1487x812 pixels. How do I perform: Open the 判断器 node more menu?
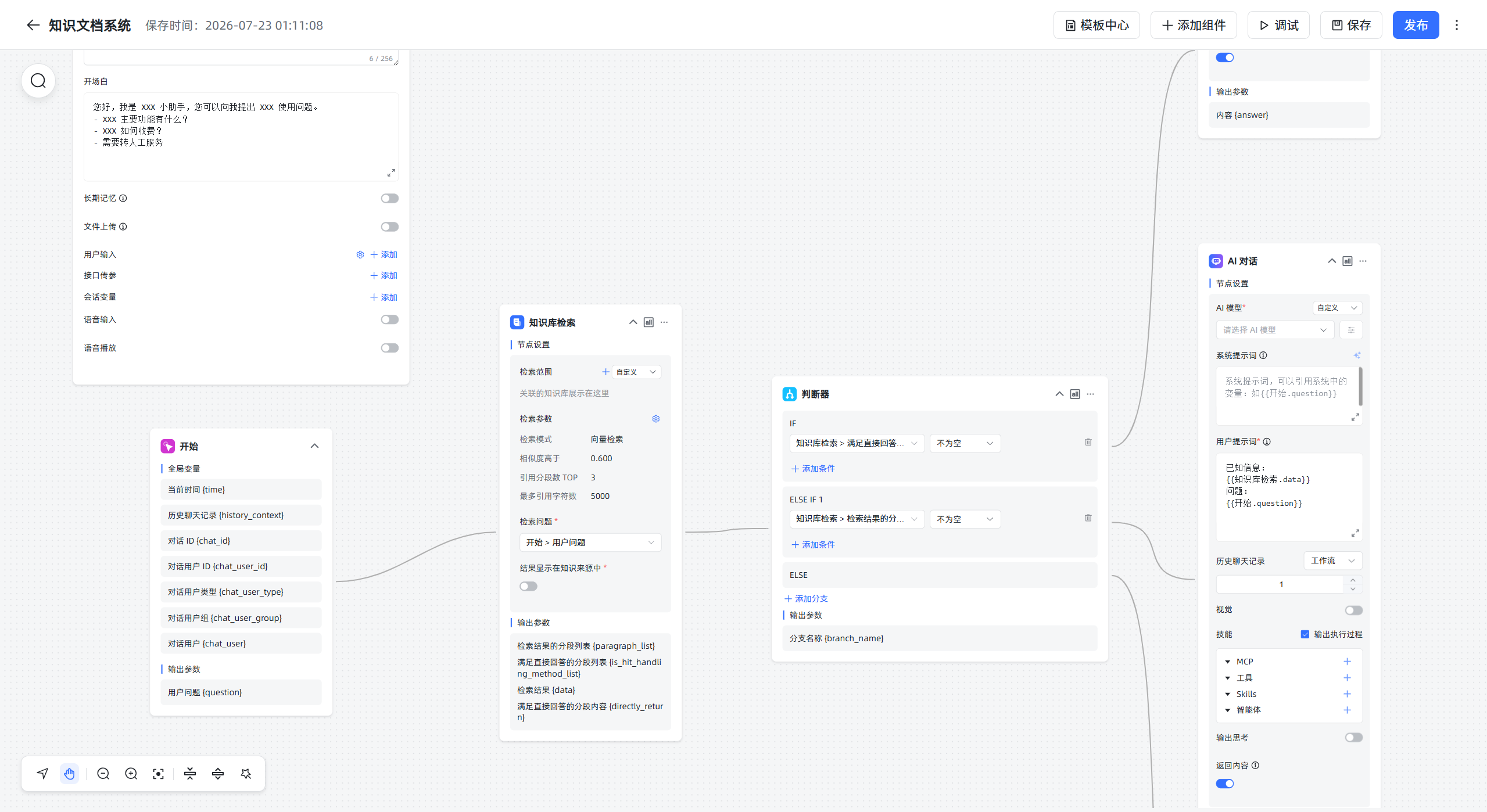pos(1091,394)
